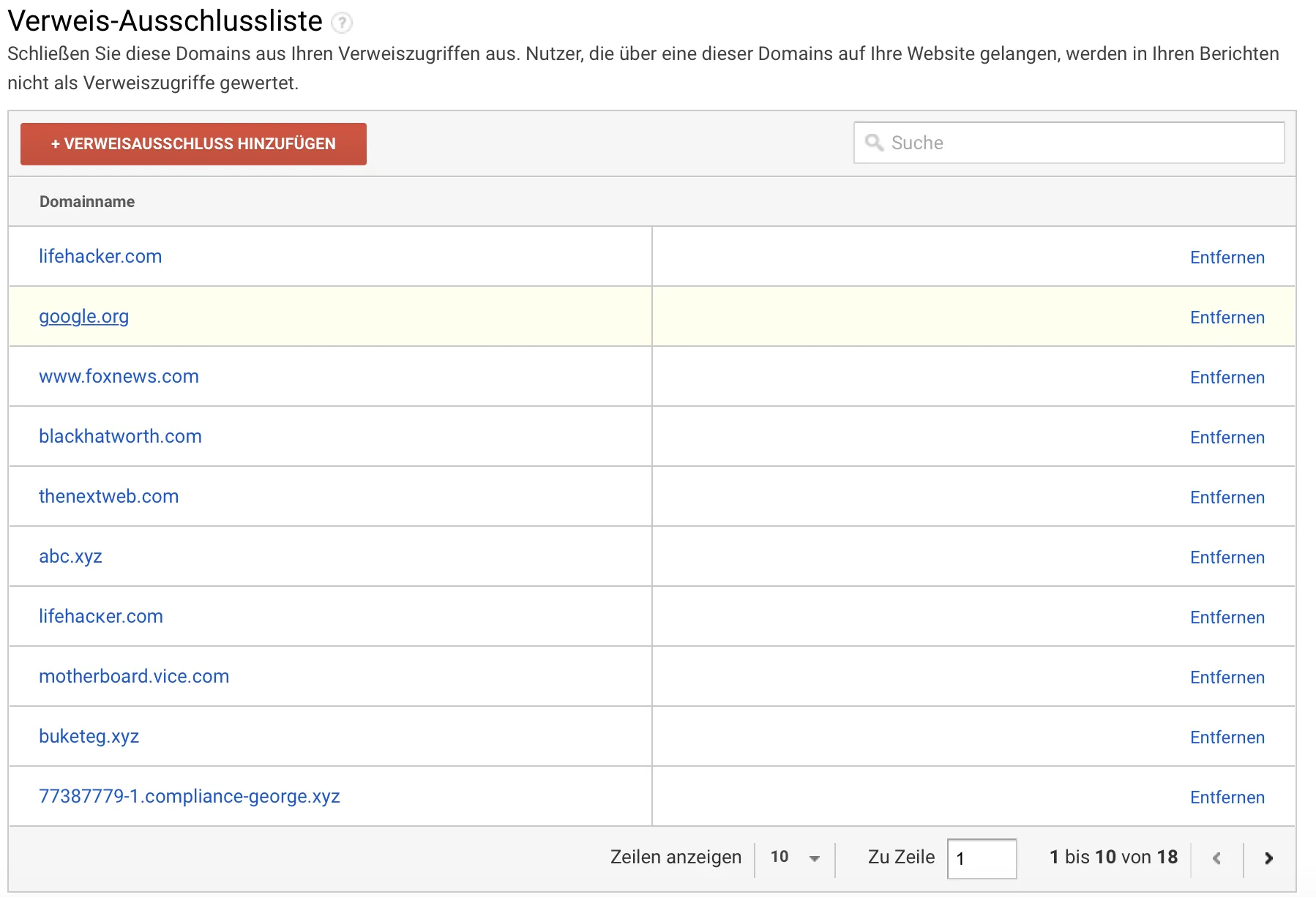
Task: Go to previous page arrow
Action: (x=1216, y=858)
